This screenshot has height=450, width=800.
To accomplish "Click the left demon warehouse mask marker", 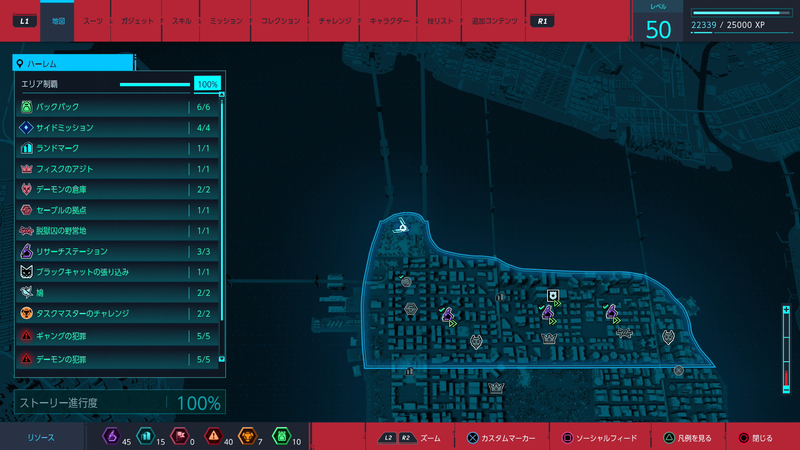I will [x=476, y=341].
